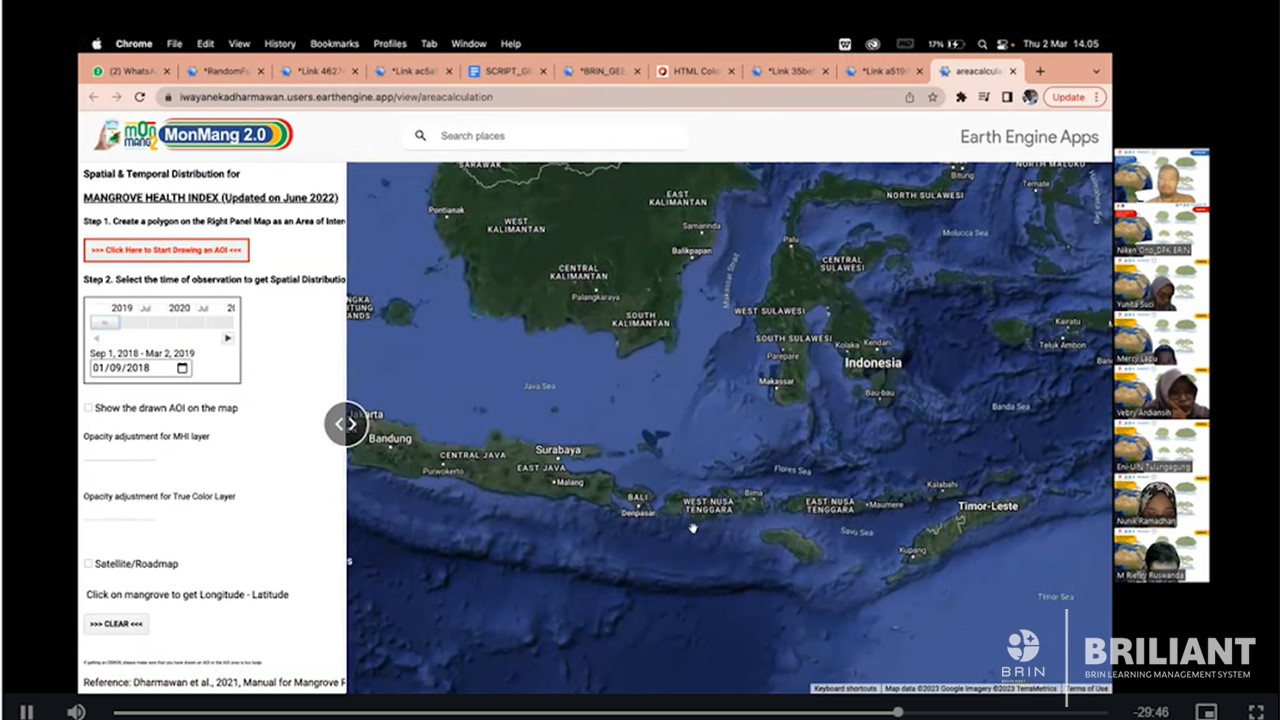
Task: Open the Chrome tab search chevron
Action: click(1096, 71)
